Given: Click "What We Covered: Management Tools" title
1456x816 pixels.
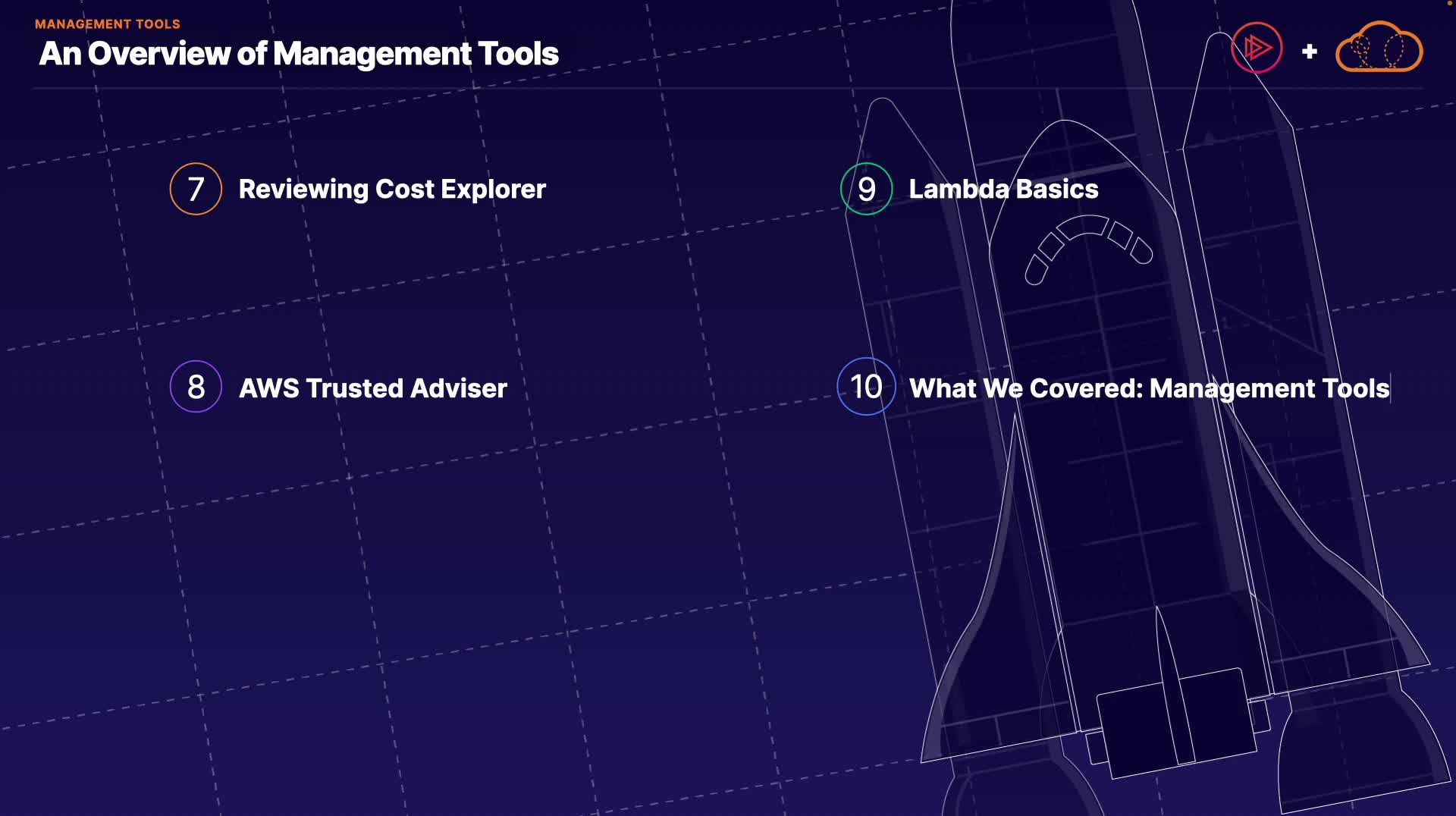Looking at the screenshot, I should pyautogui.click(x=1149, y=388).
